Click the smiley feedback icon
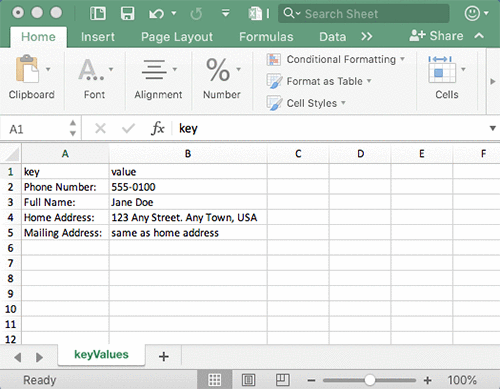 click(x=472, y=14)
